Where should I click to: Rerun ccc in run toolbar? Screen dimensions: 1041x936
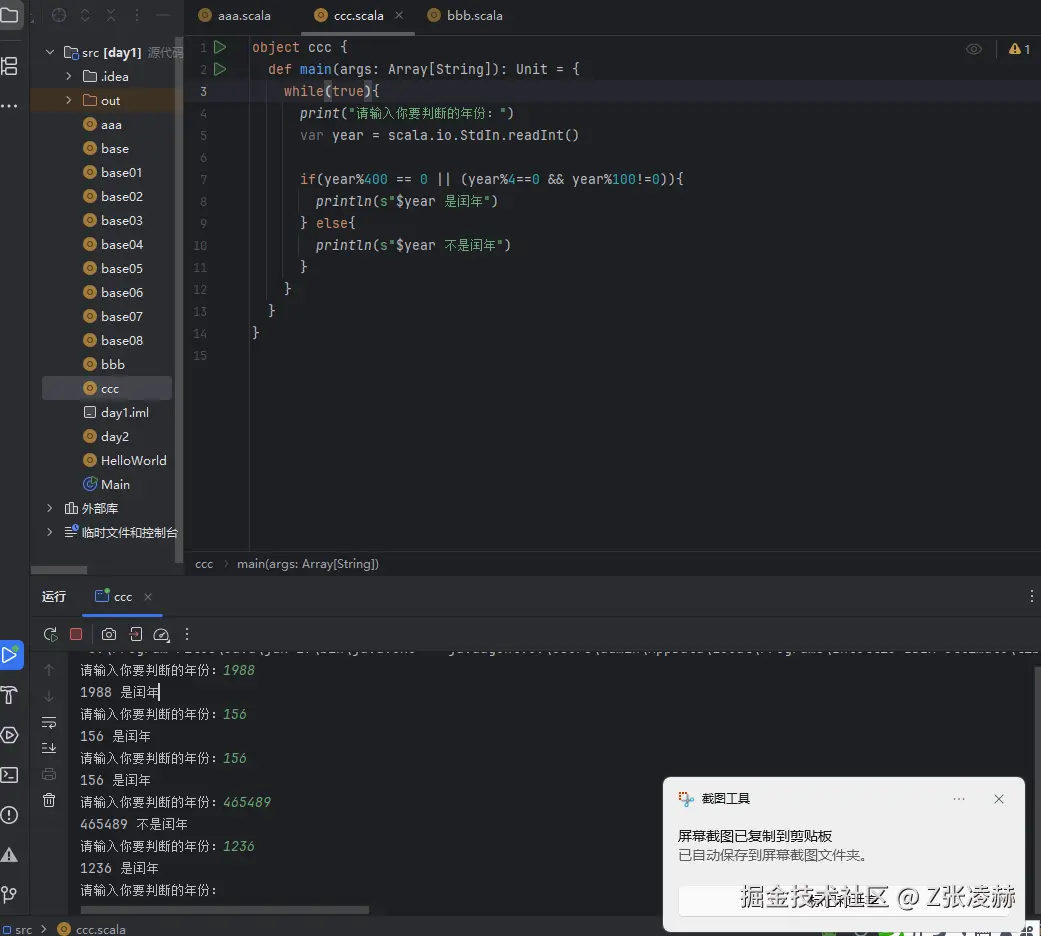[50, 635]
